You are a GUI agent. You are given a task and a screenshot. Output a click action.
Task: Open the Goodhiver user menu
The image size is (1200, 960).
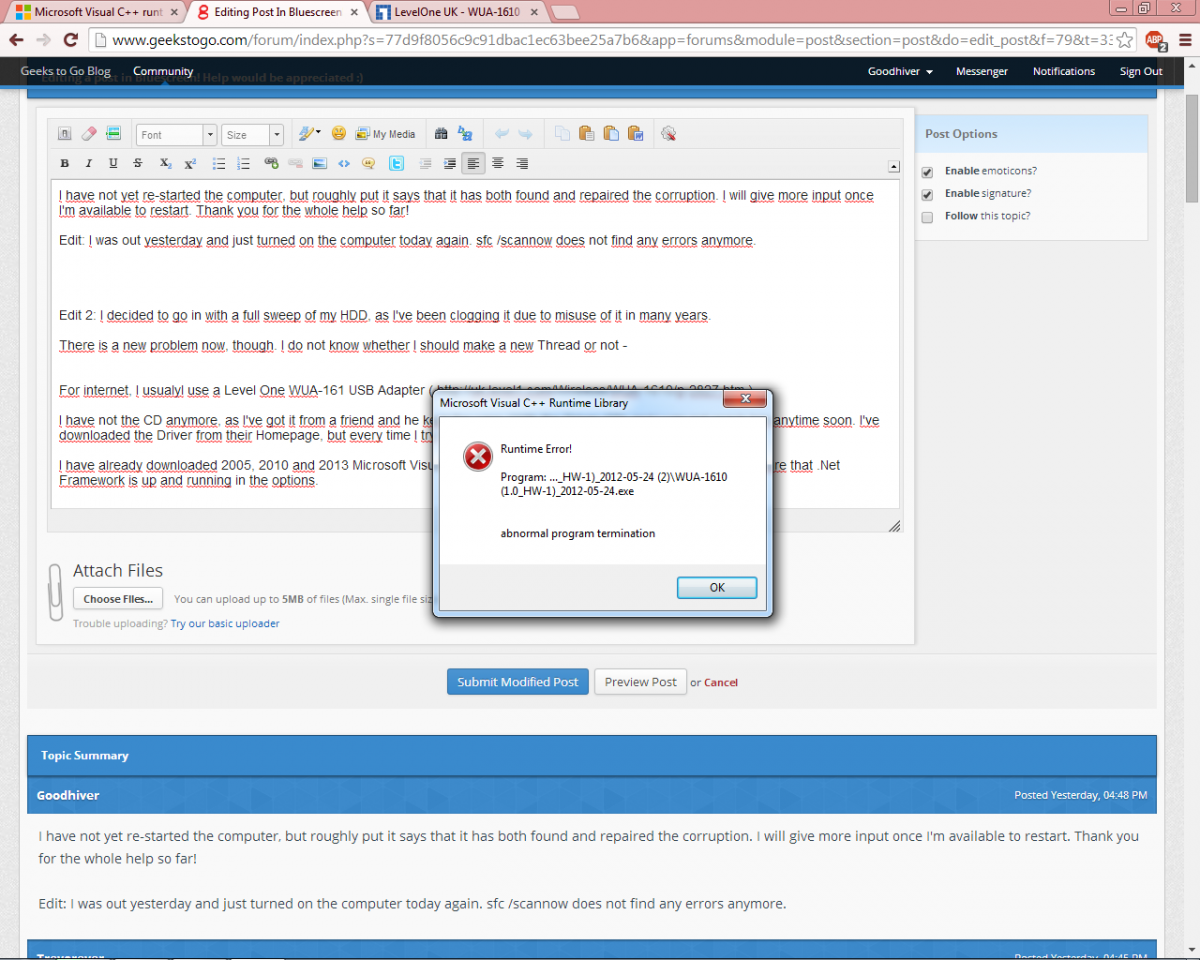[900, 71]
